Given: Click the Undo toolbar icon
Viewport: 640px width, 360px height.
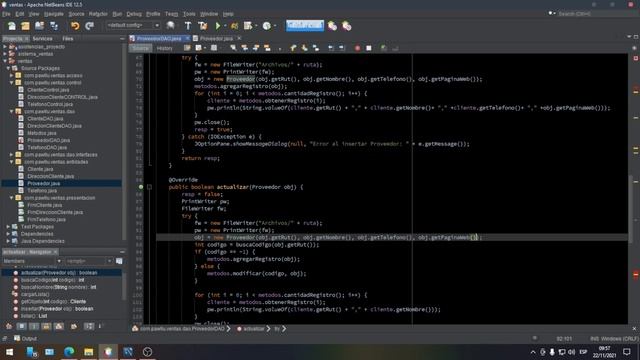Looking at the screenshot, I should [x=75, y=26].
